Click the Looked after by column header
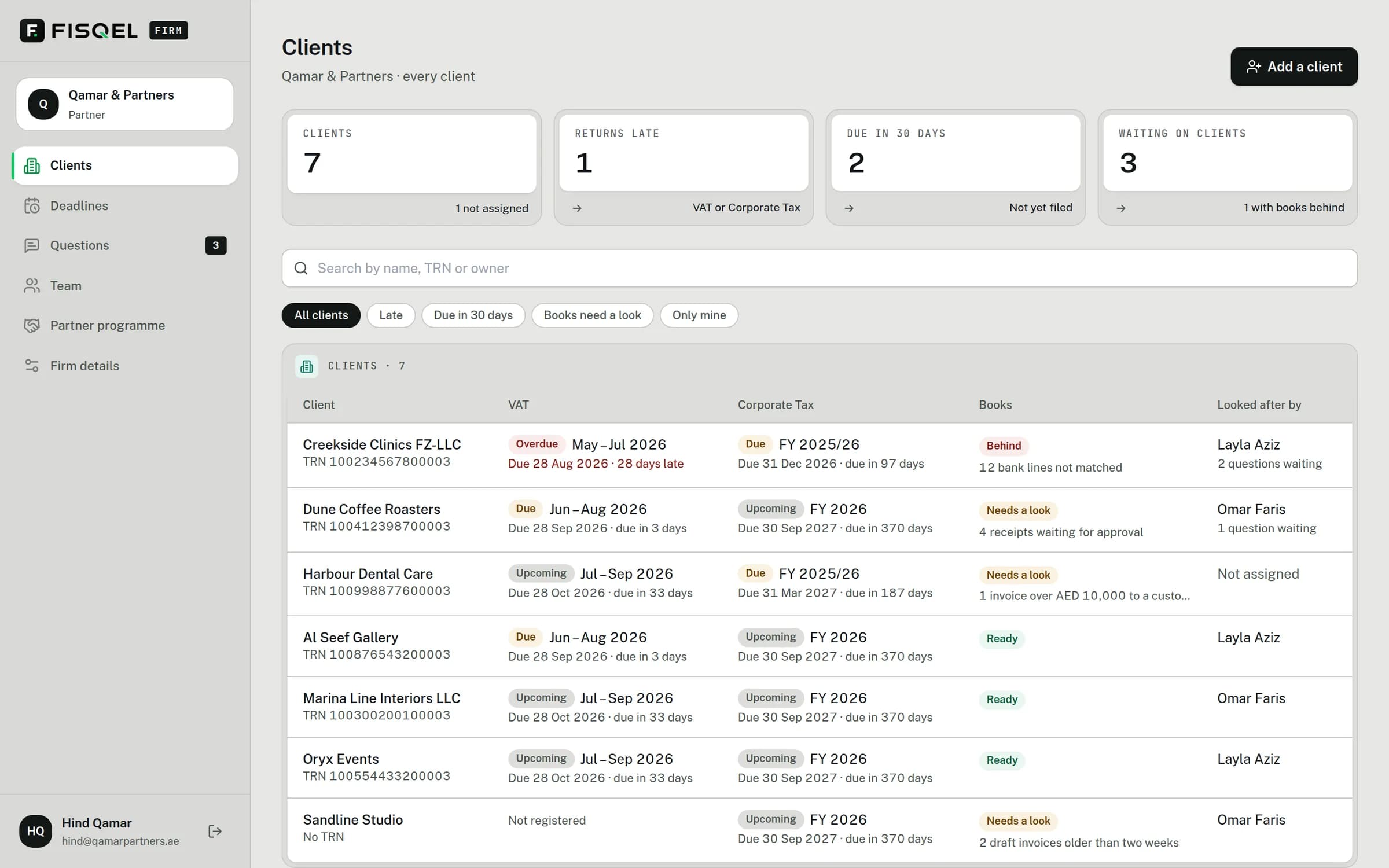Image resolution: width=1389 pixels, height=868 pixels. coord(1259,405)
